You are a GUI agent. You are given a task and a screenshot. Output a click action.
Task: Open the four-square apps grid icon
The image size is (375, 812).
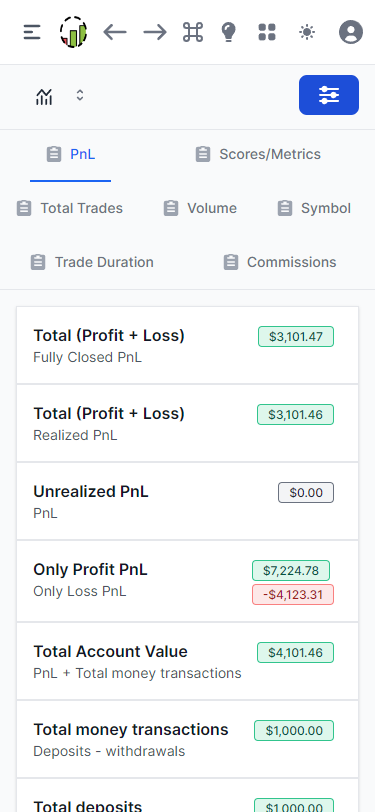tap(267, 32)
